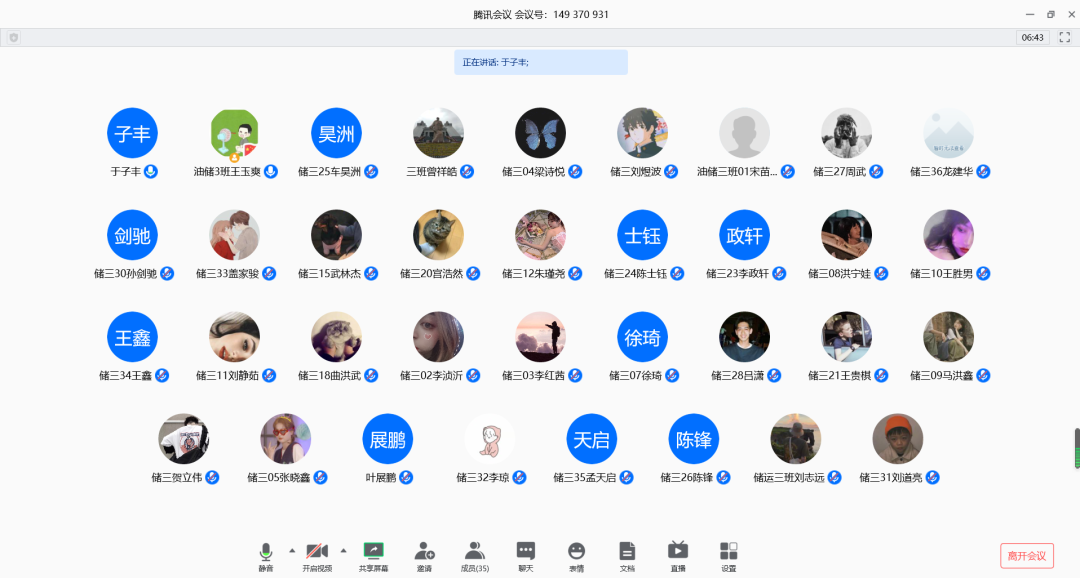The width and height of the screenshot is (1080, 578).
Task: Expand video options arrow beside 开启视频
Action: coord(343,550)
